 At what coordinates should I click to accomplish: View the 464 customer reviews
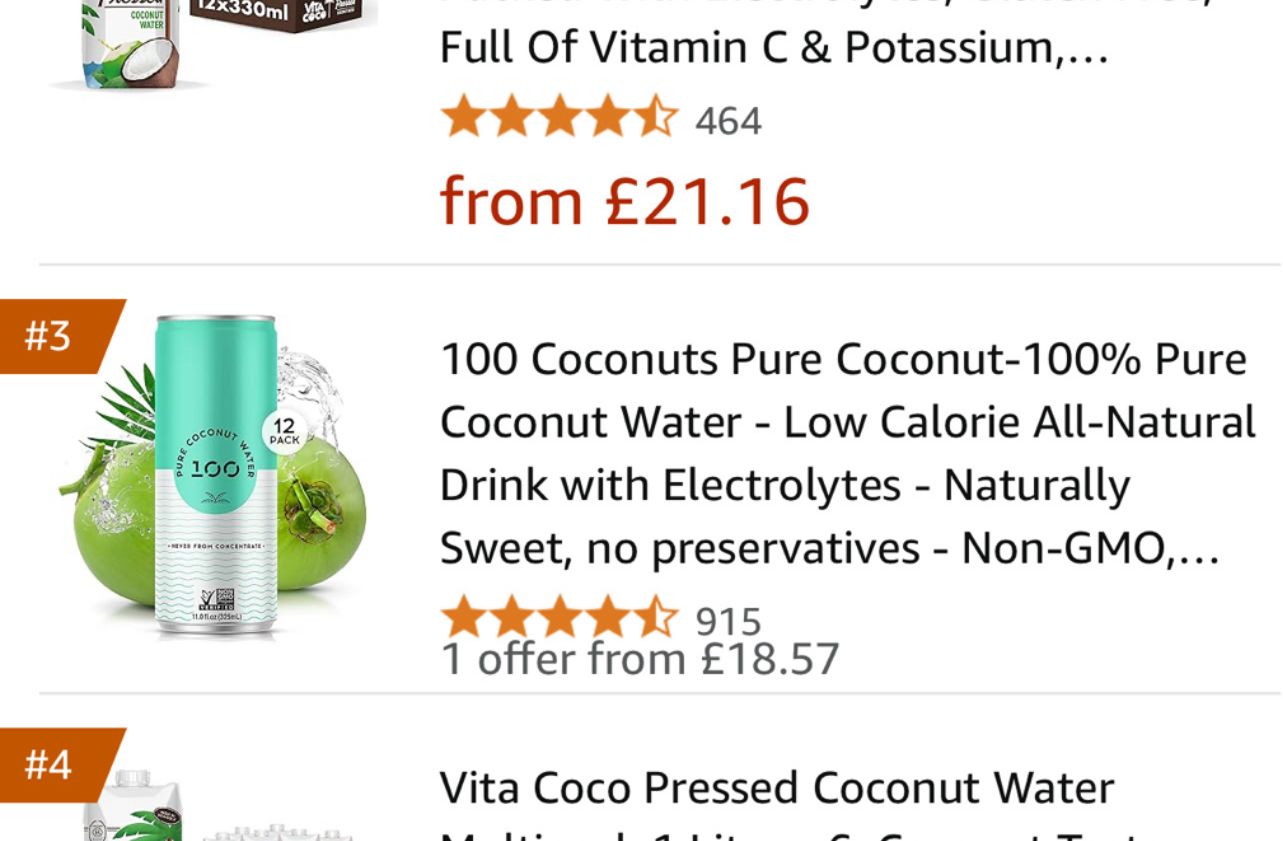click(x=728, y=121)
